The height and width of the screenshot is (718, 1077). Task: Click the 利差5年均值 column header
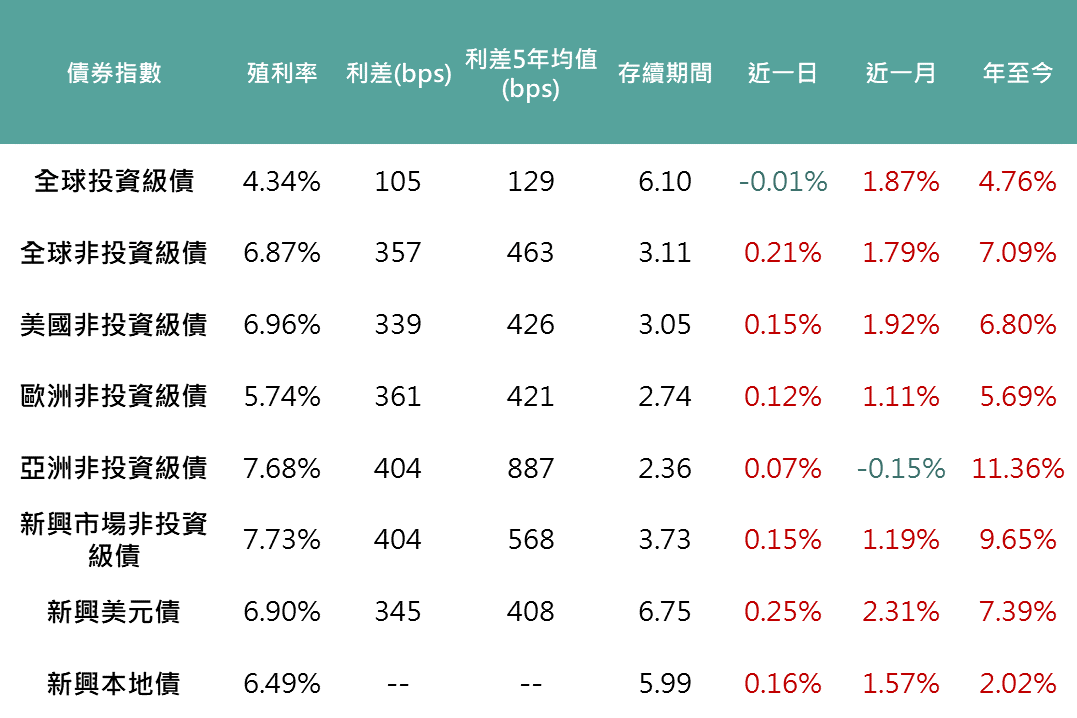click(530, 73)
